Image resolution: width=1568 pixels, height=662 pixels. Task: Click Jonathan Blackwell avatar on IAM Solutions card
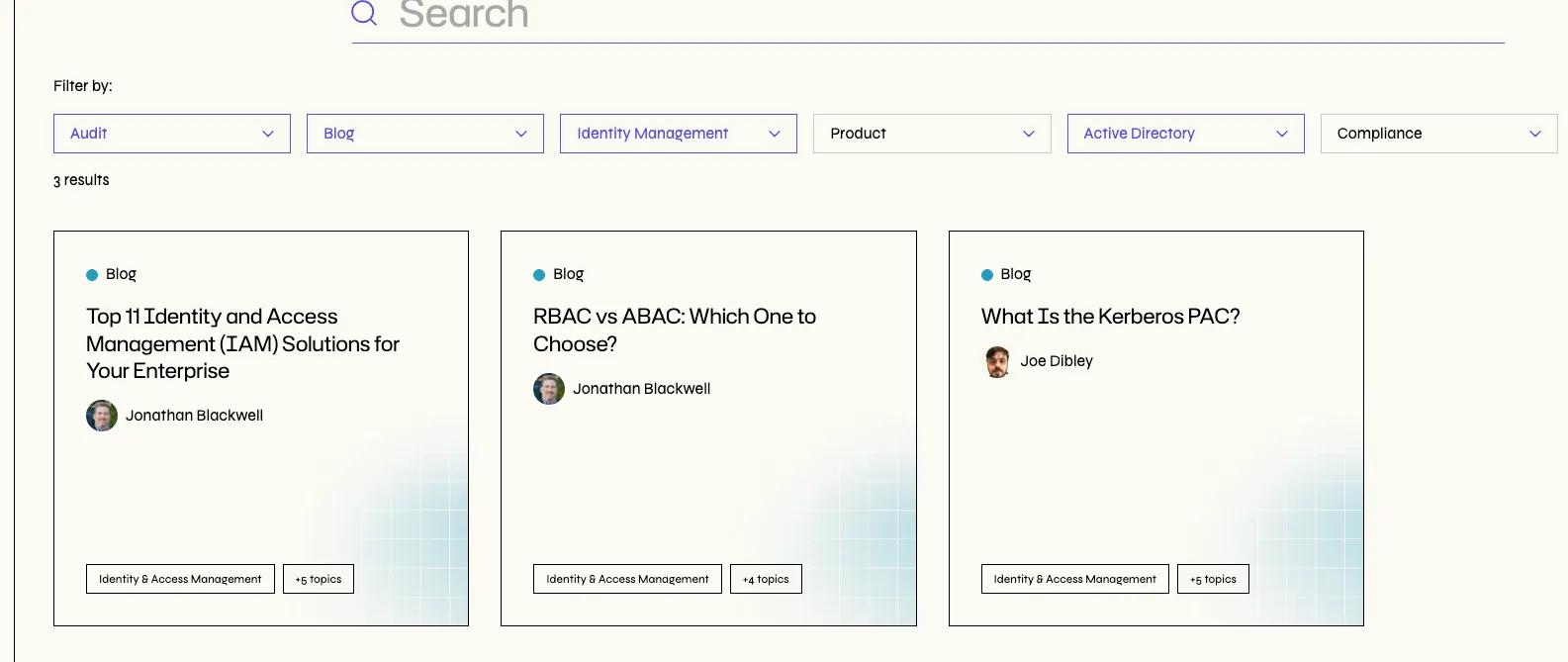(102, 416)
